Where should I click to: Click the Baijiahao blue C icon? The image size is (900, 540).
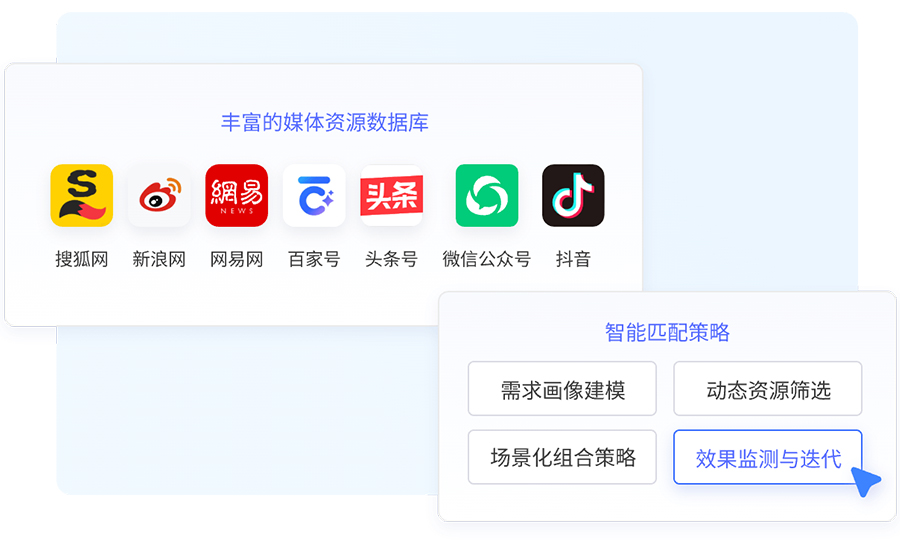[x=314, y=196]
